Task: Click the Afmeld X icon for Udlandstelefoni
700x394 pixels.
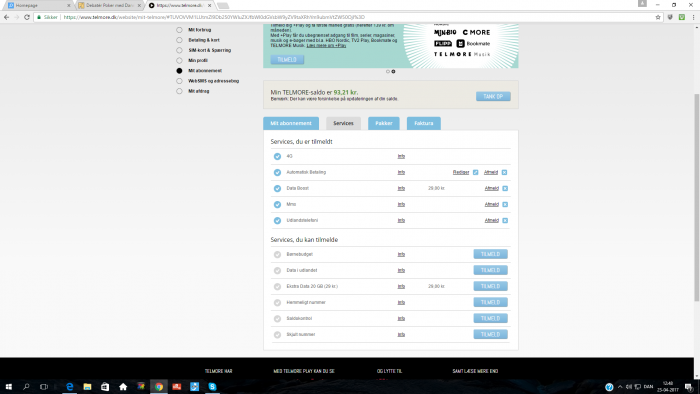Action: (x=505, y=220)
